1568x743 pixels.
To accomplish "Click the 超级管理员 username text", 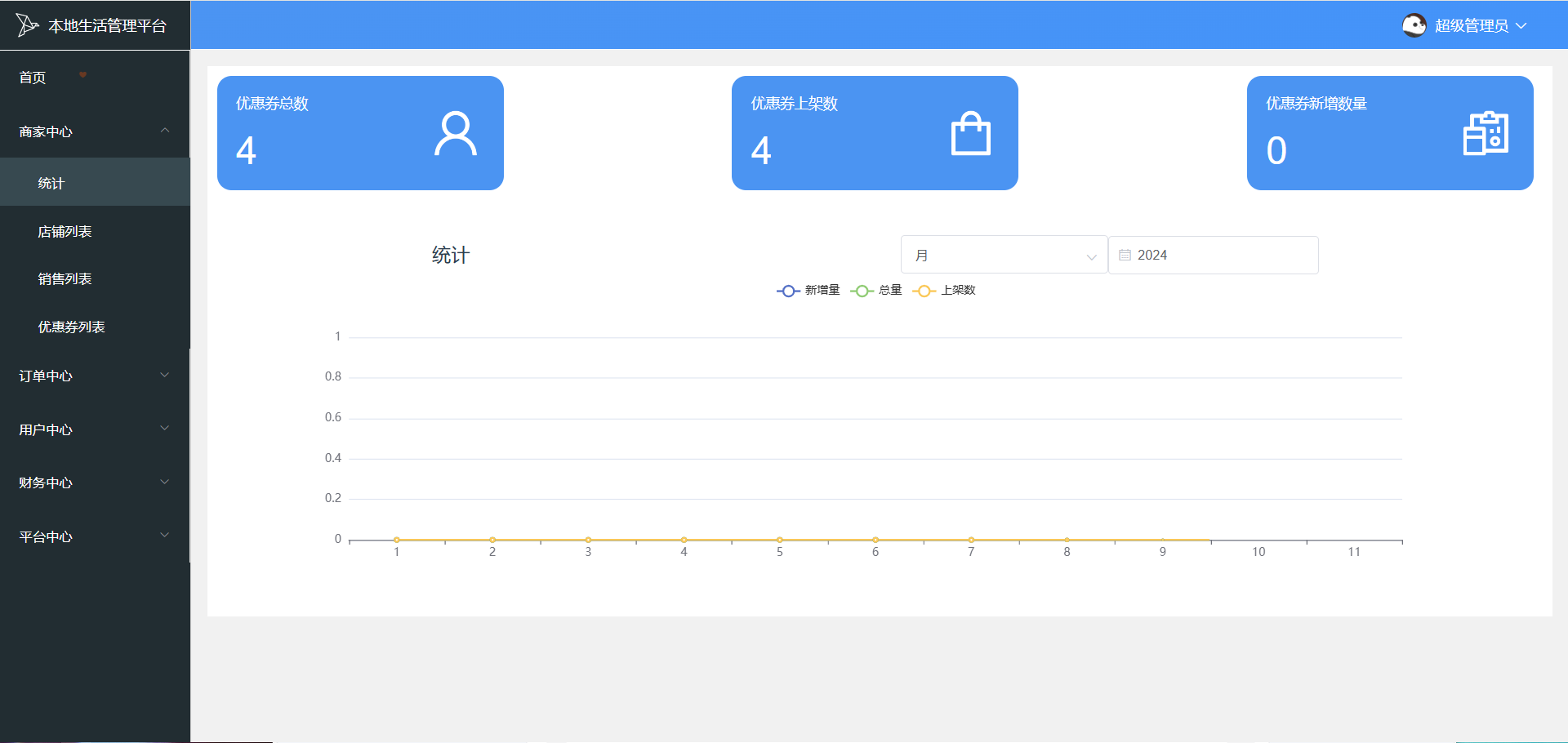I will pyautogui.click(x=1471, y=26).
